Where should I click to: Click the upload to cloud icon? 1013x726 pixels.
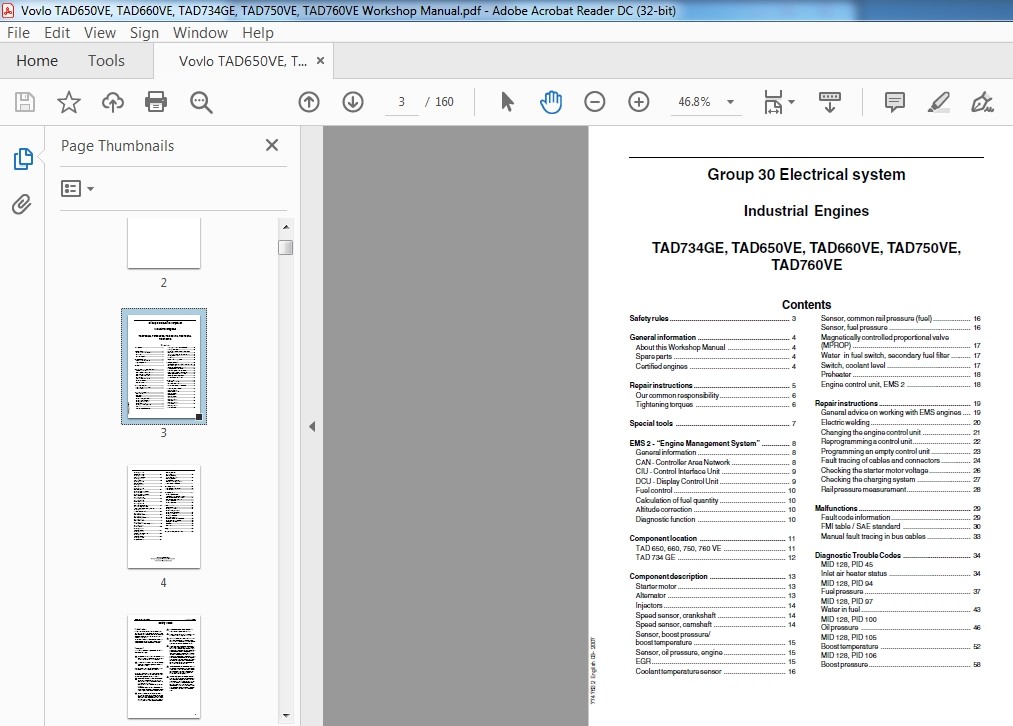[112, 102]
